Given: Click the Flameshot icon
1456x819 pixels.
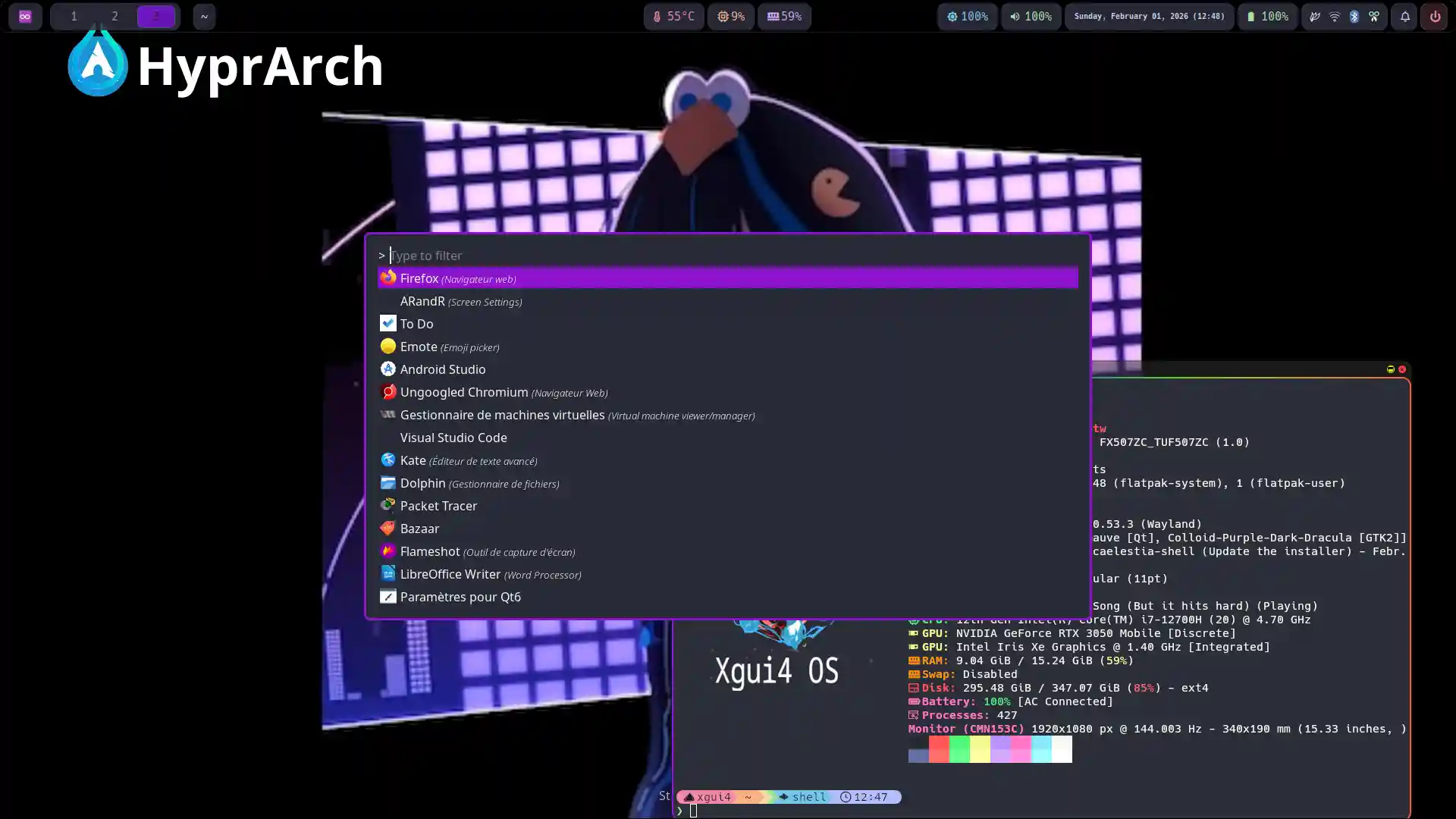Looking at the screenshot, I should 388,551.
